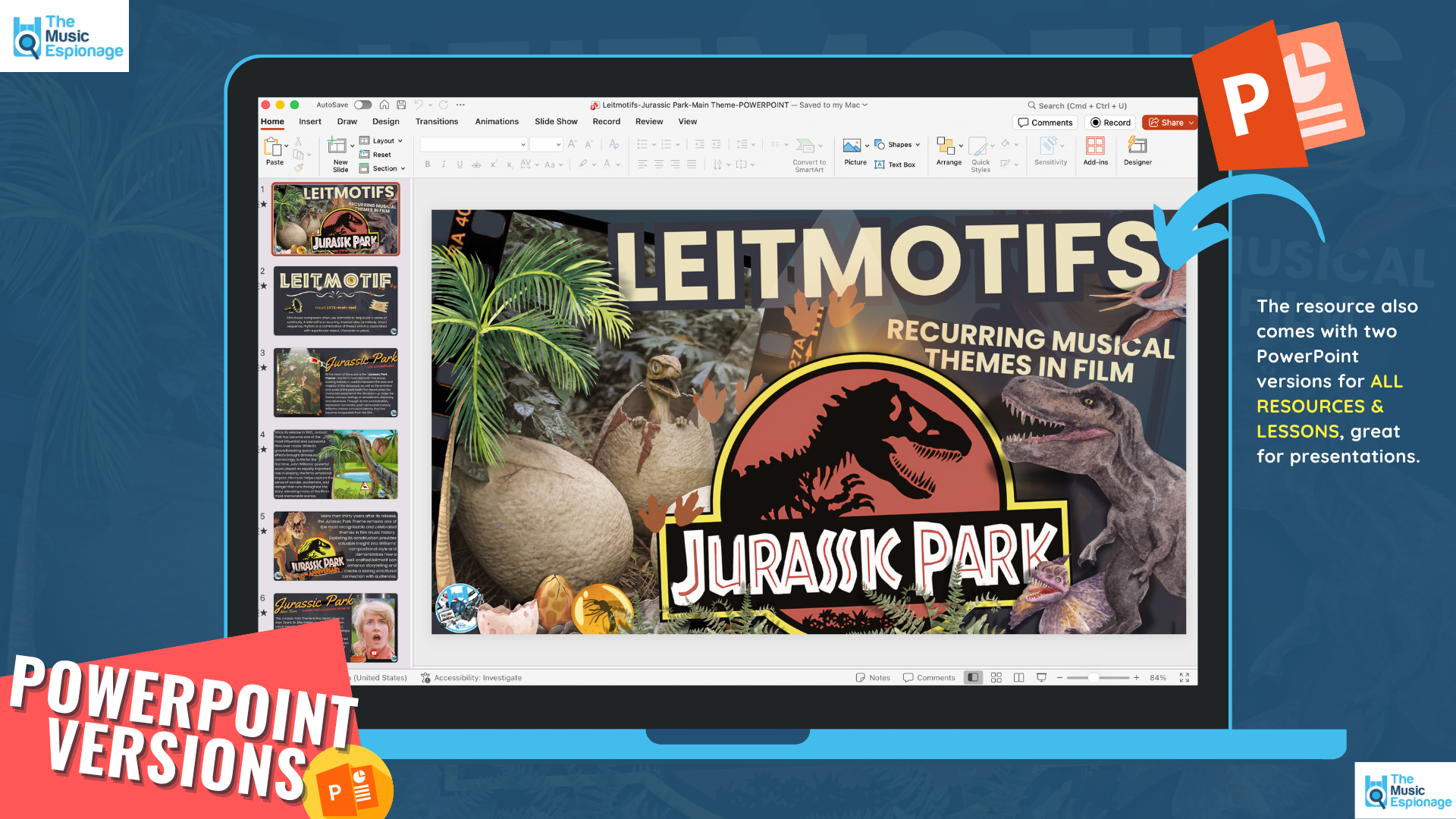Decrease font size with the smaller A icon
This screenshot has height=819, width=1456.
click(588, 144)
